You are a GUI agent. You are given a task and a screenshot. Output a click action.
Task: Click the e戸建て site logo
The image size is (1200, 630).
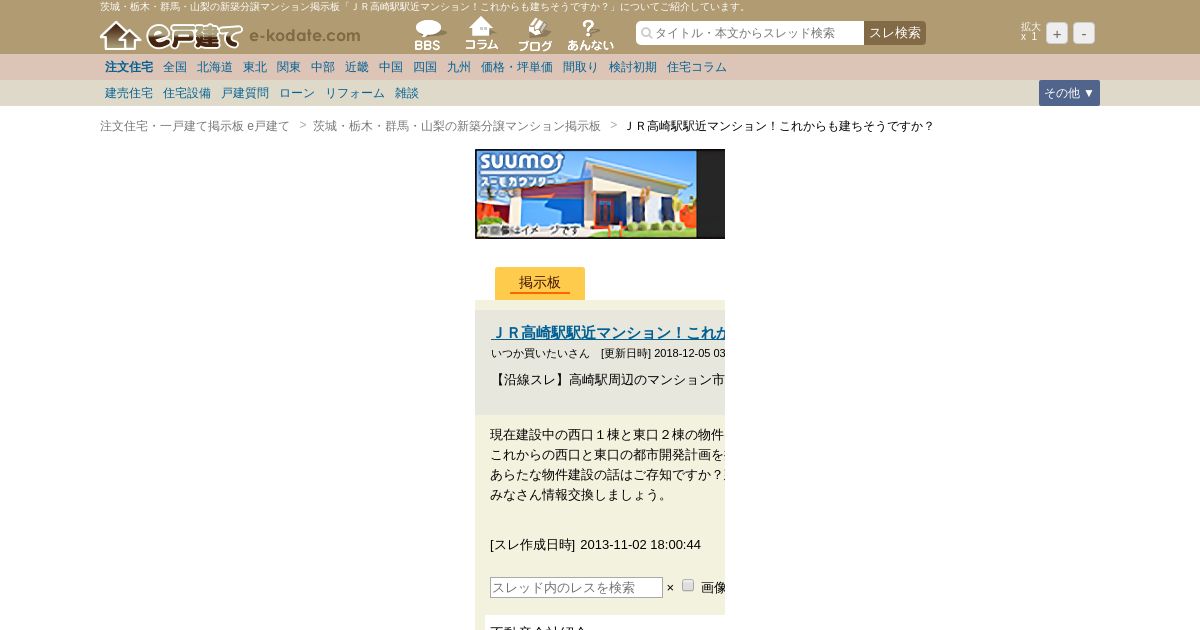[x=230, y=36]
